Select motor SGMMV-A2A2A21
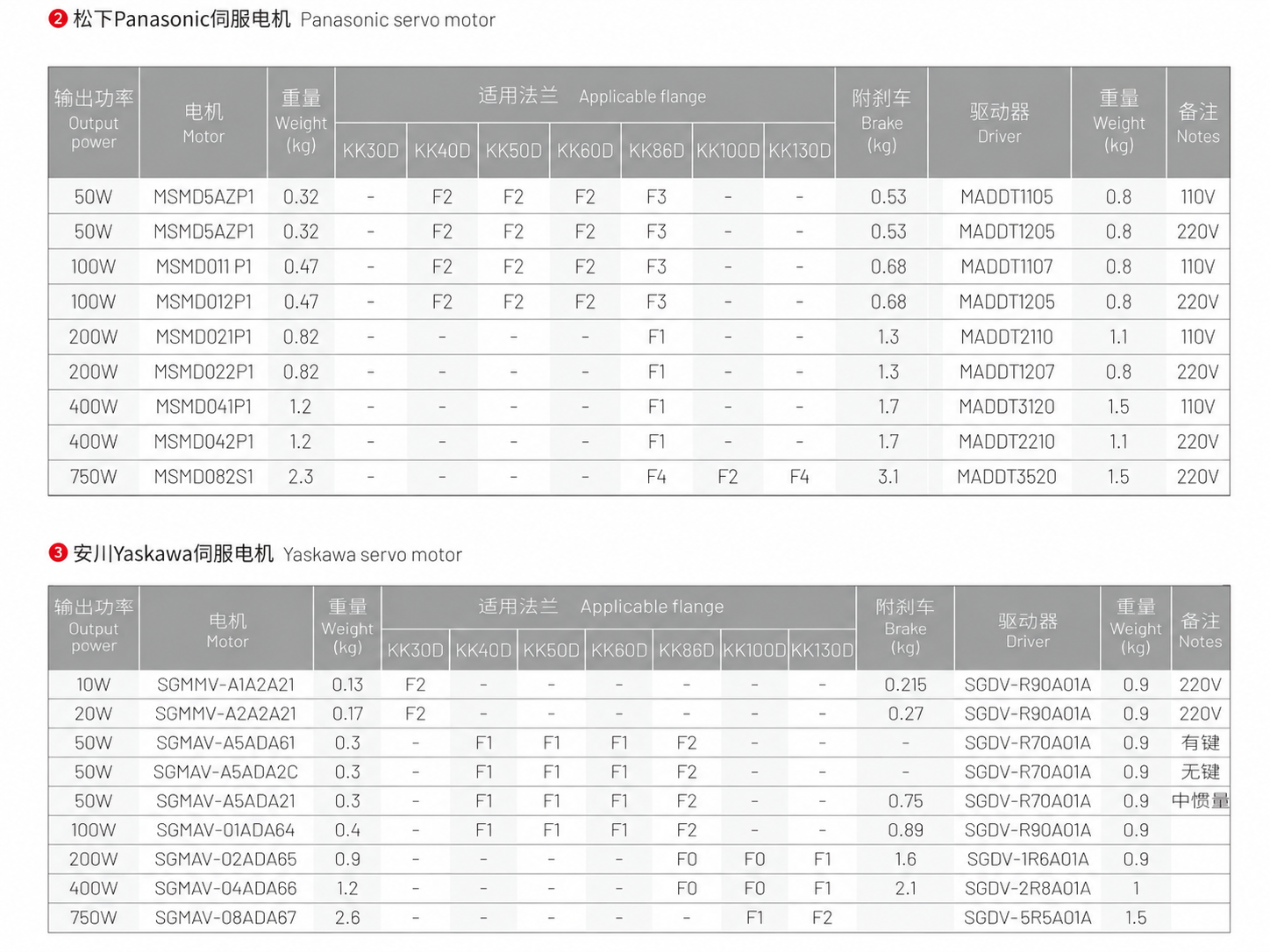 pyautogui.click(x=226, y=714)
